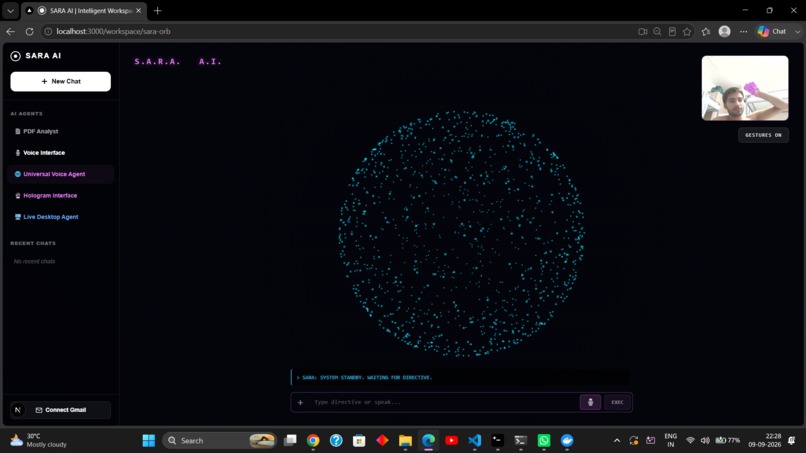Click the SARA AI logo icon

click(15, 56)
